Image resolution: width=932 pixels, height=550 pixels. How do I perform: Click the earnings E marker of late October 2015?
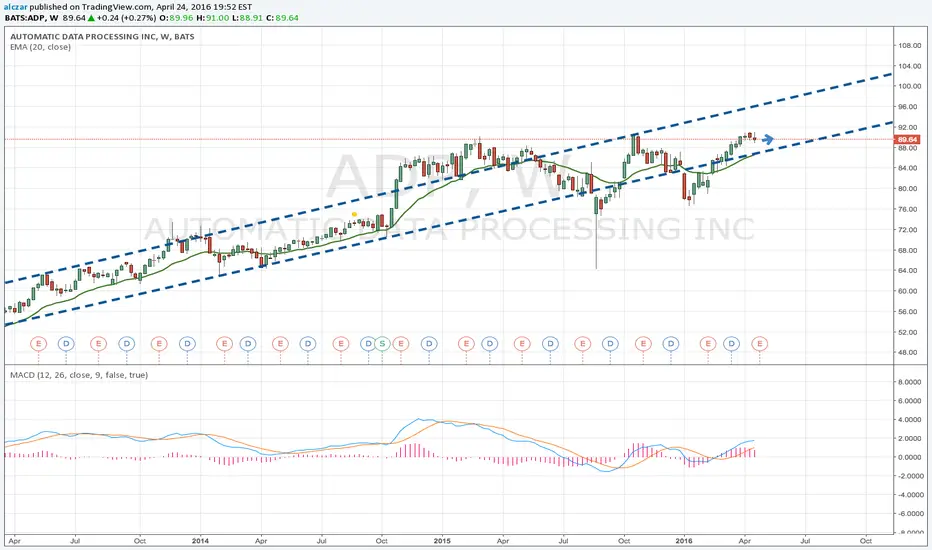[x=643, y=344]
